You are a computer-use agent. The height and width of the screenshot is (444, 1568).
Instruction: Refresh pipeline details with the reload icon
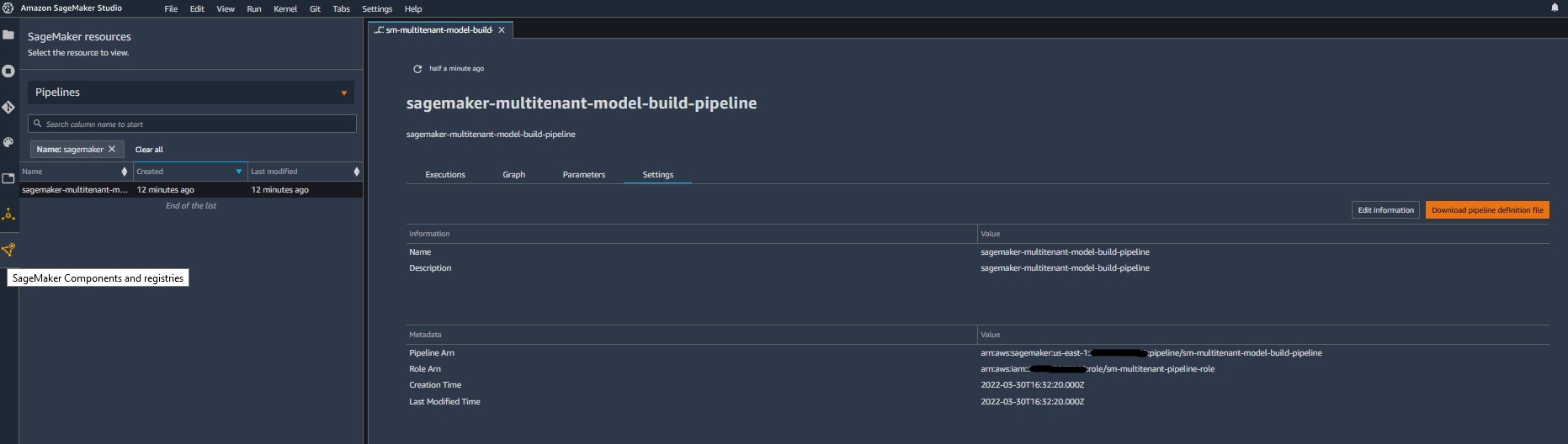[x=417, y=69]
